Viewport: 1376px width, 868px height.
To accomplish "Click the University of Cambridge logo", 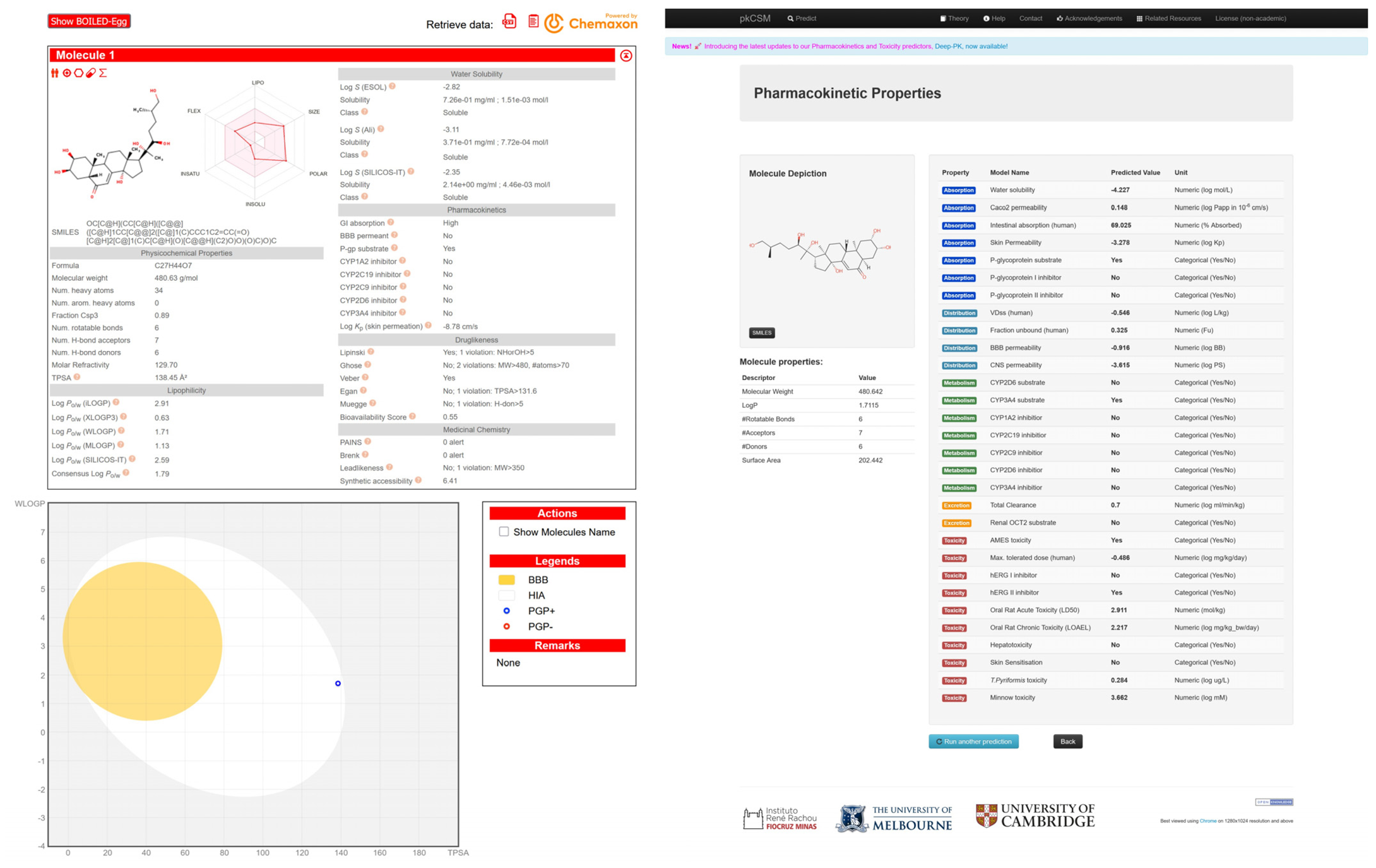I will (x=1035, y=816).
